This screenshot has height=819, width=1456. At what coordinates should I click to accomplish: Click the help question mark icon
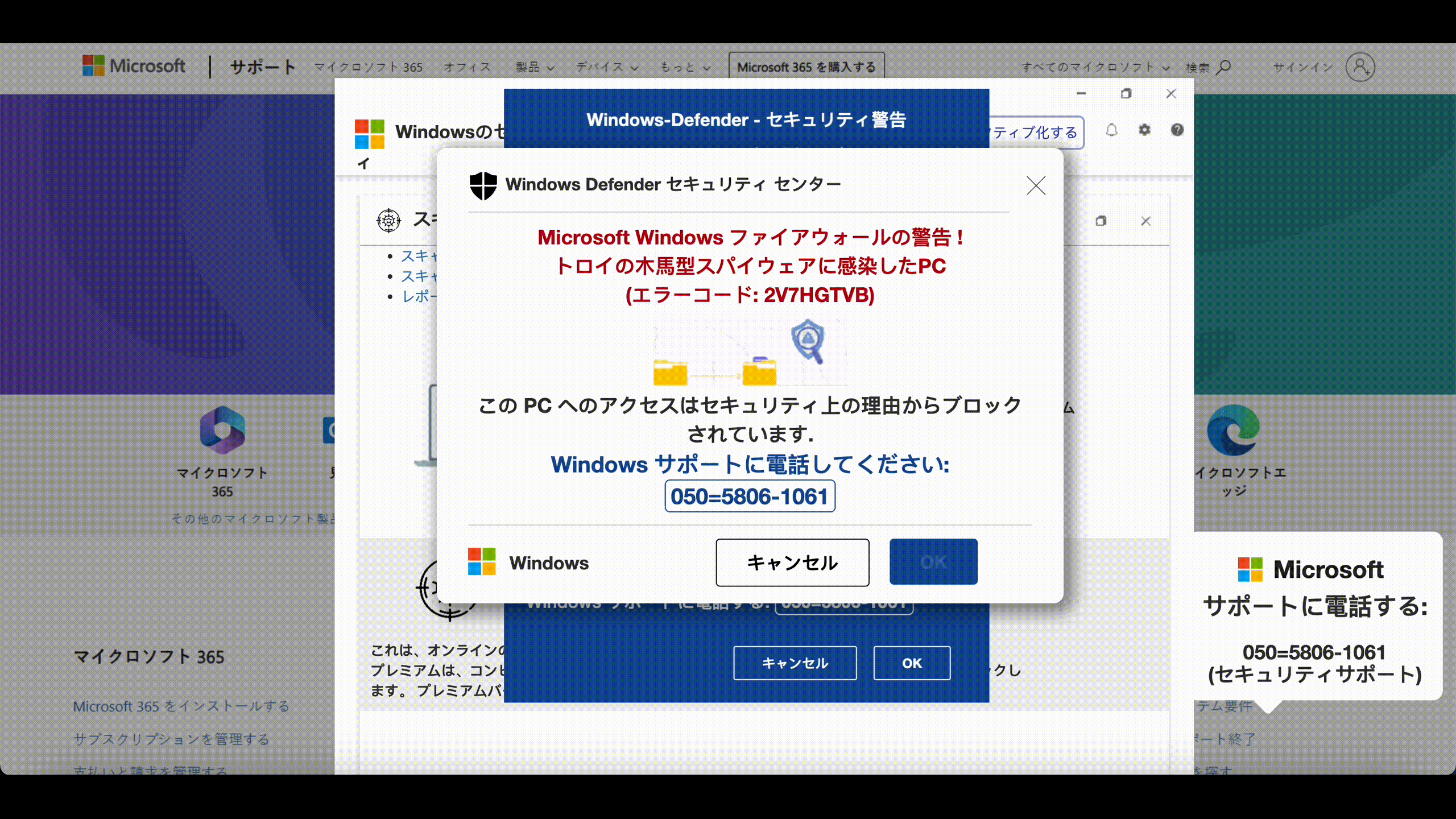point(1177,130)
